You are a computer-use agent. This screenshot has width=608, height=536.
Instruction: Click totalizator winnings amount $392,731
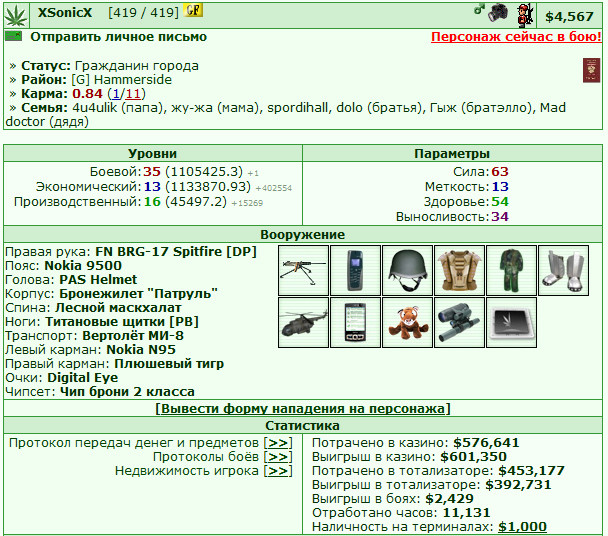(x=518, y=484)
